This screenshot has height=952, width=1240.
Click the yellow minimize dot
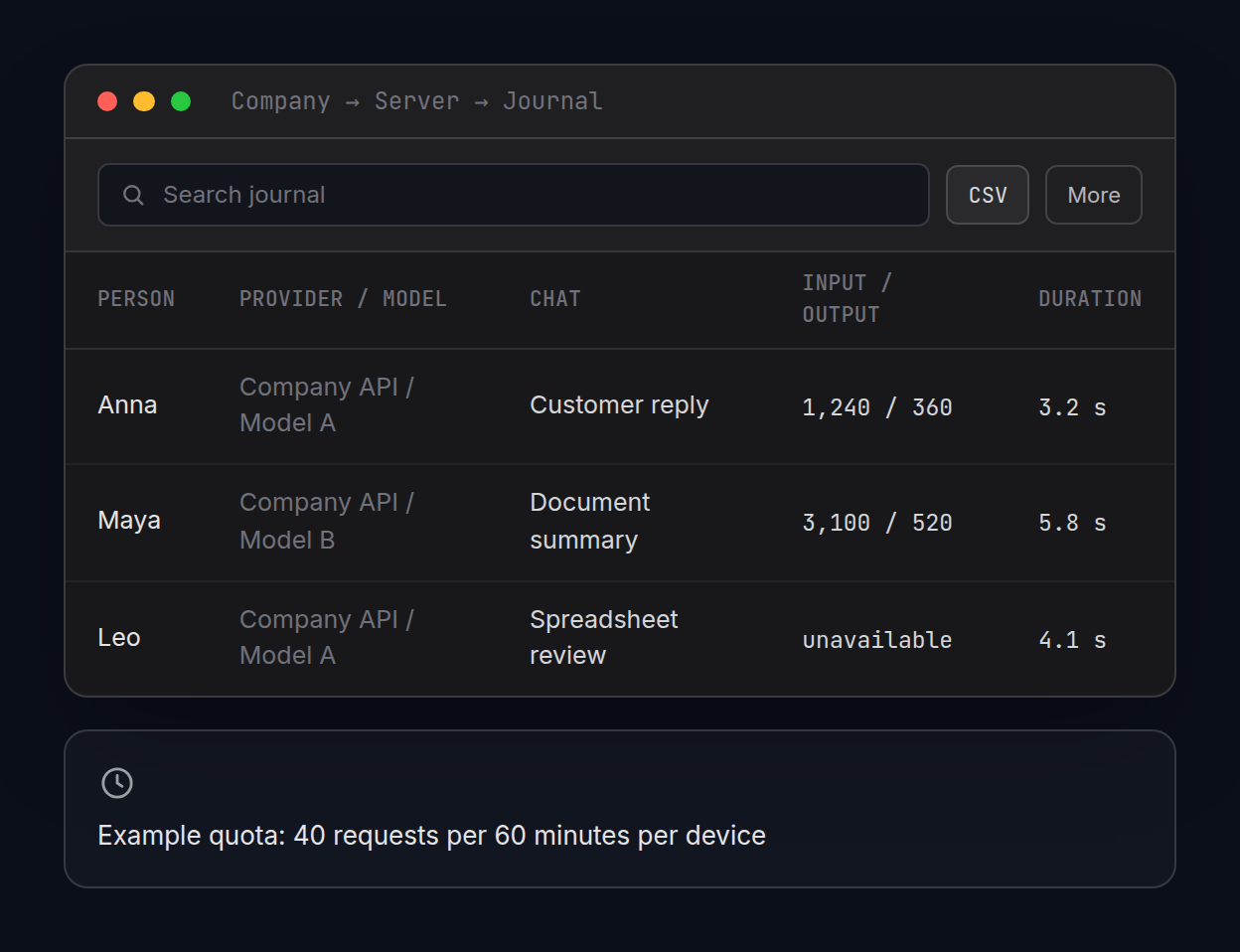click(x=144, y=101)
